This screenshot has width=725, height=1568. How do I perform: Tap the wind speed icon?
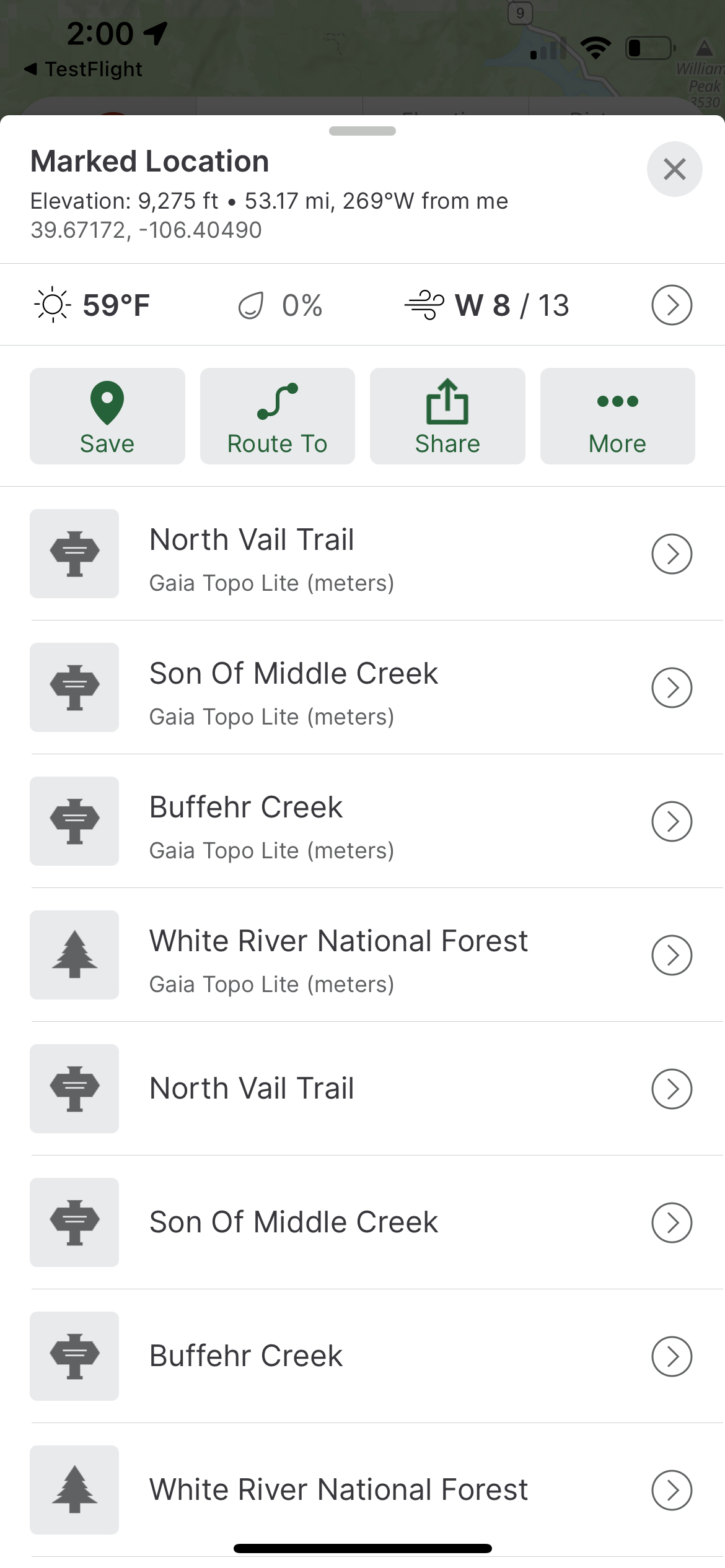424,305
